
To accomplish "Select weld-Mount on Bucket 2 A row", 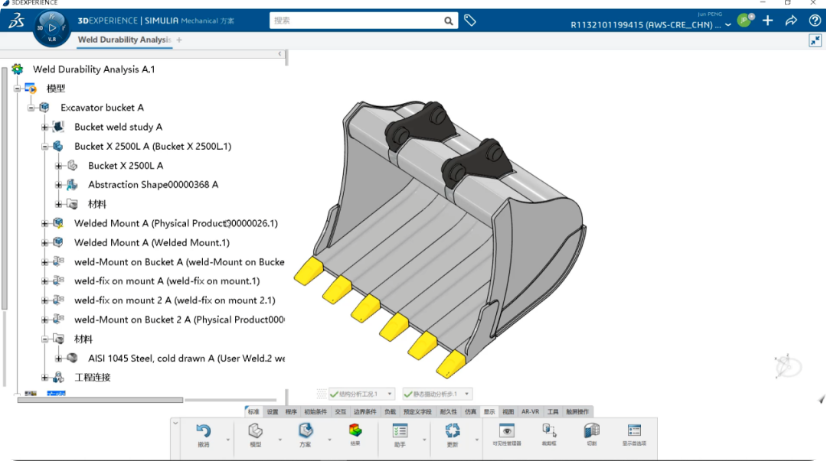I will click(179, 320).
